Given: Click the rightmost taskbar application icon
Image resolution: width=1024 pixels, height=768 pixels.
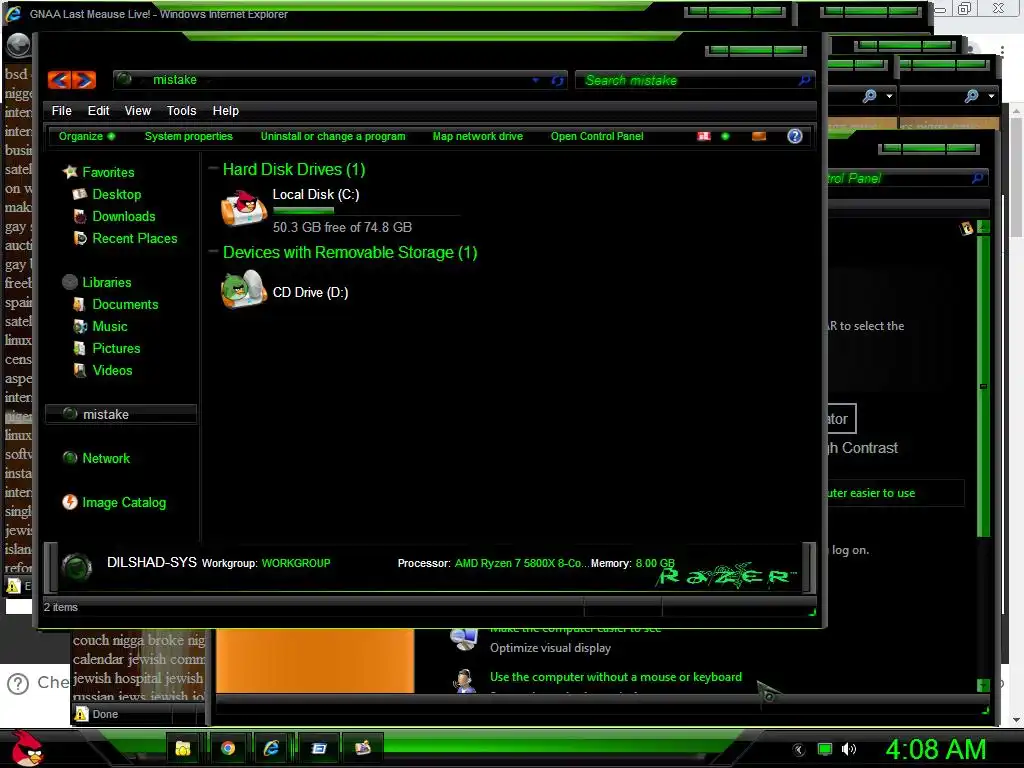Looking at the screenshot, I should pos(363,748).
